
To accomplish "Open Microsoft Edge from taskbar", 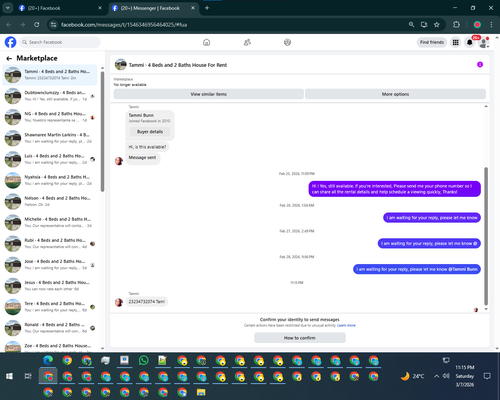I will pyautogui.click(x=48, y=360).
